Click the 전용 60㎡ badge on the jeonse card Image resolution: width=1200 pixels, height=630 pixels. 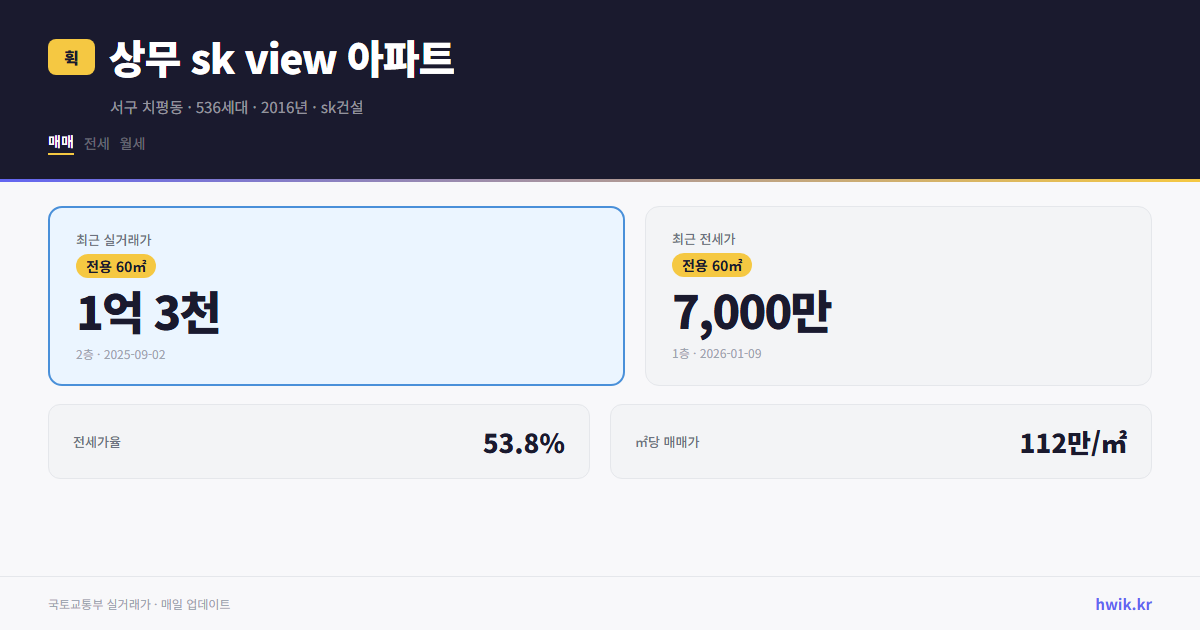click(712, 265)
